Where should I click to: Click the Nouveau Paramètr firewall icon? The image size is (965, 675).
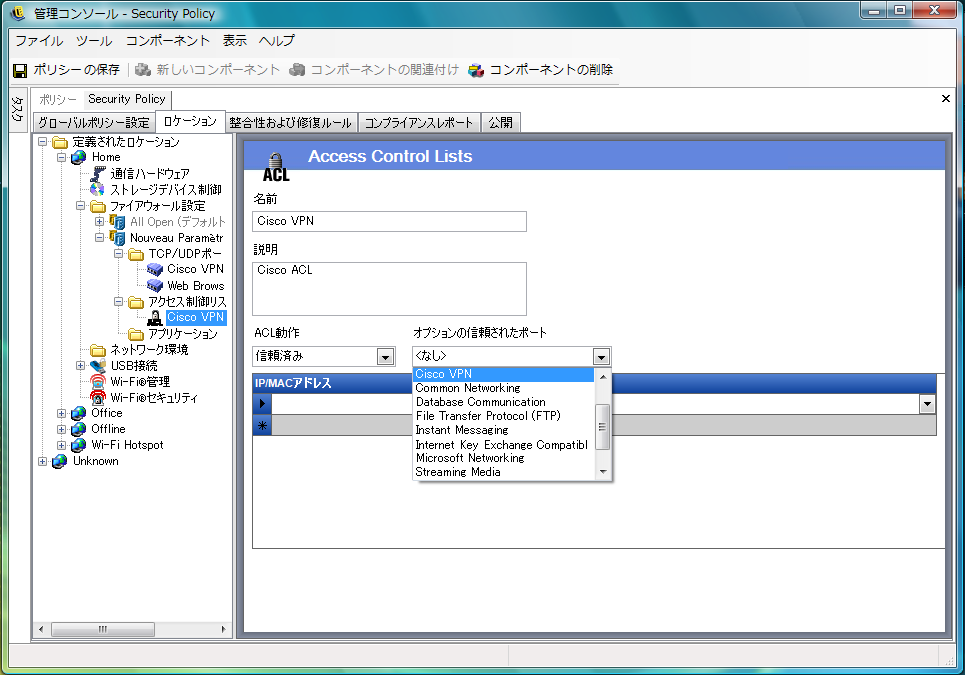click(117, 238)
